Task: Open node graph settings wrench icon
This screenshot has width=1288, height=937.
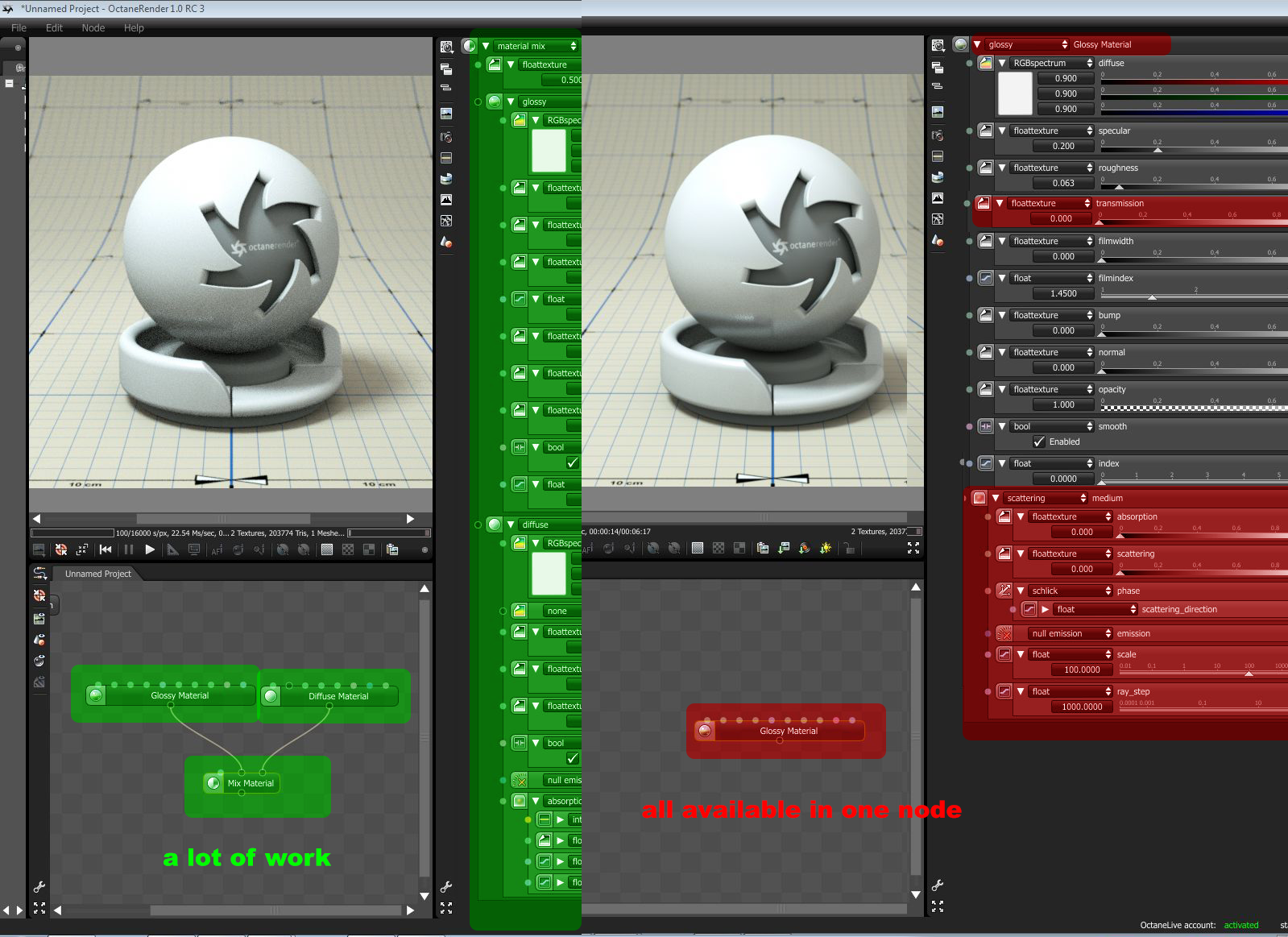Action: pyautogui.click(x=39, y=886)
